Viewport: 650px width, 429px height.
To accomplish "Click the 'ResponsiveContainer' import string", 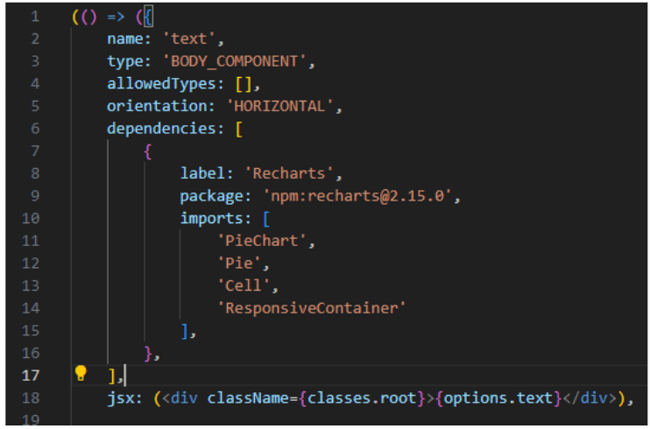I will (311, 308).
